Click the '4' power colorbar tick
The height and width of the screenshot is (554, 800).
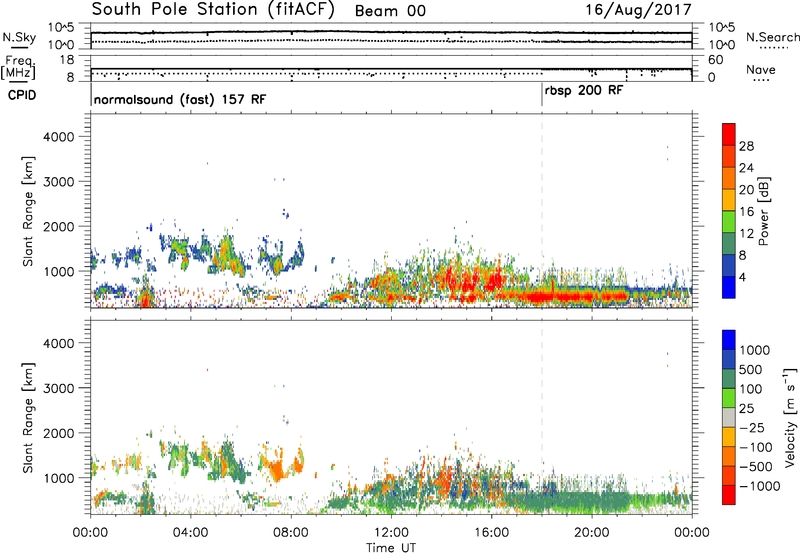[743, 277]
